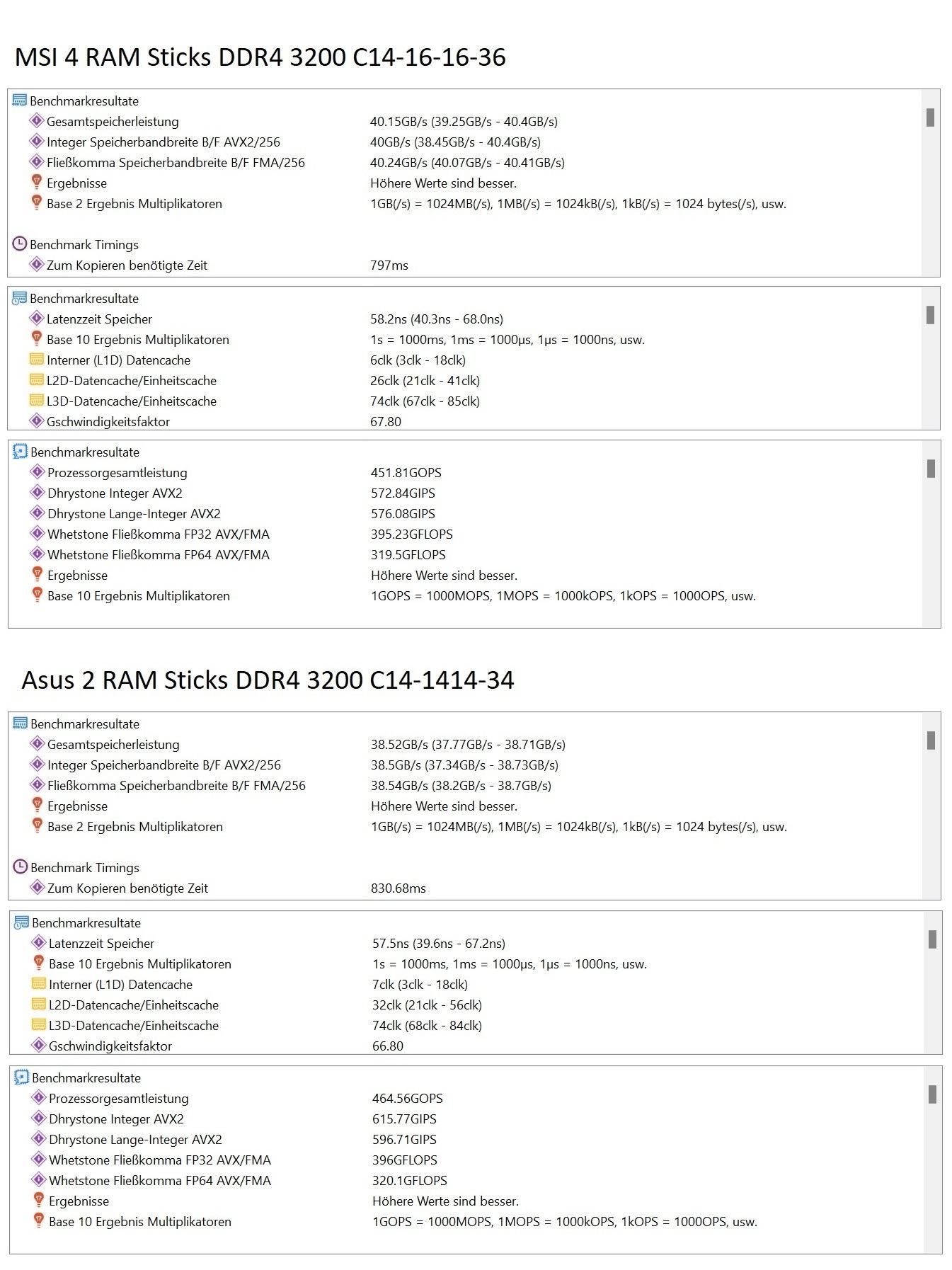
Task: Click the icon beside Dhrystone Integer AVX2 615.77GIPS
Action: pos(39,1118)
